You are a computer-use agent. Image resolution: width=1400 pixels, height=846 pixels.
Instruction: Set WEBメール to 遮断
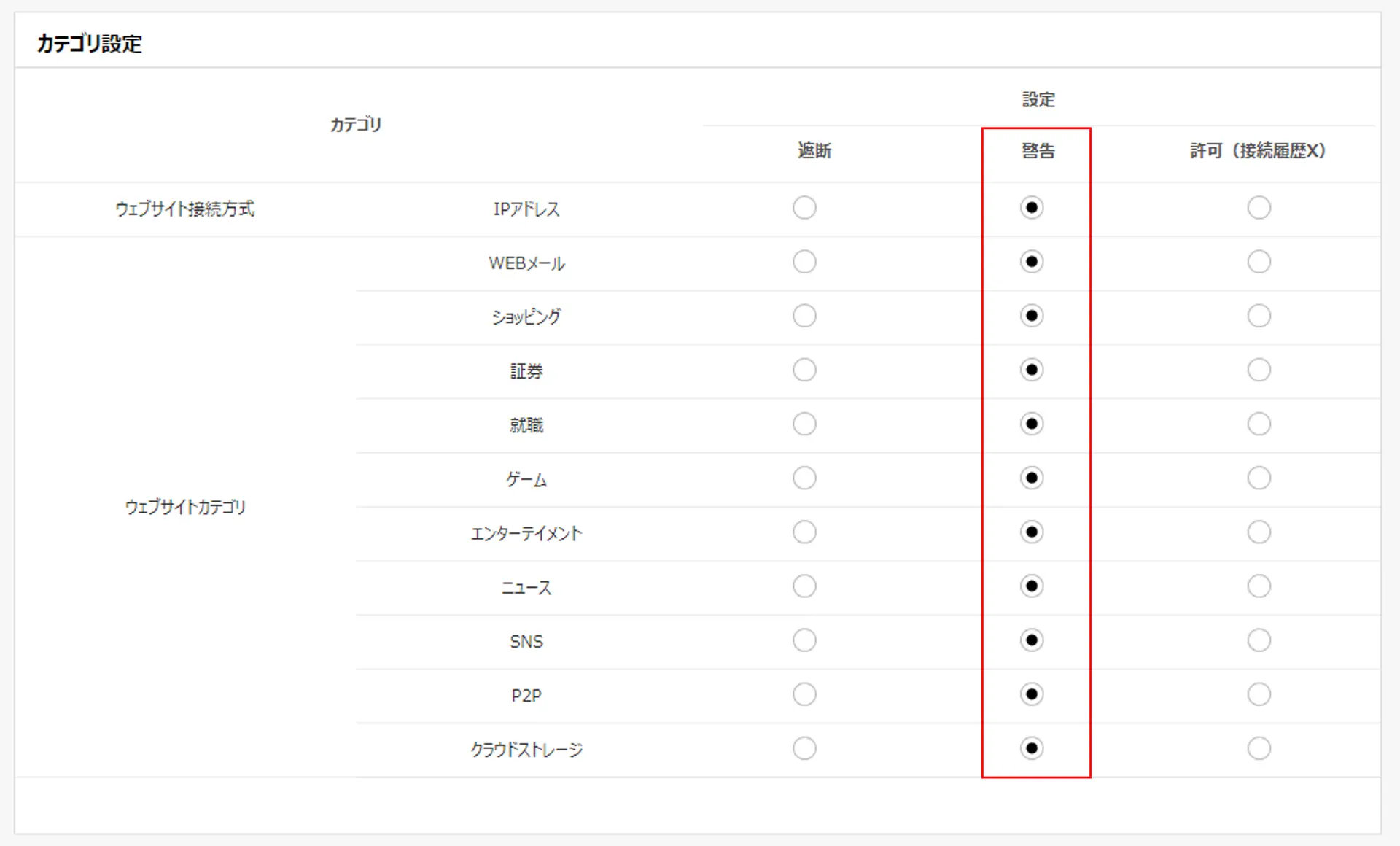(804, 262)
